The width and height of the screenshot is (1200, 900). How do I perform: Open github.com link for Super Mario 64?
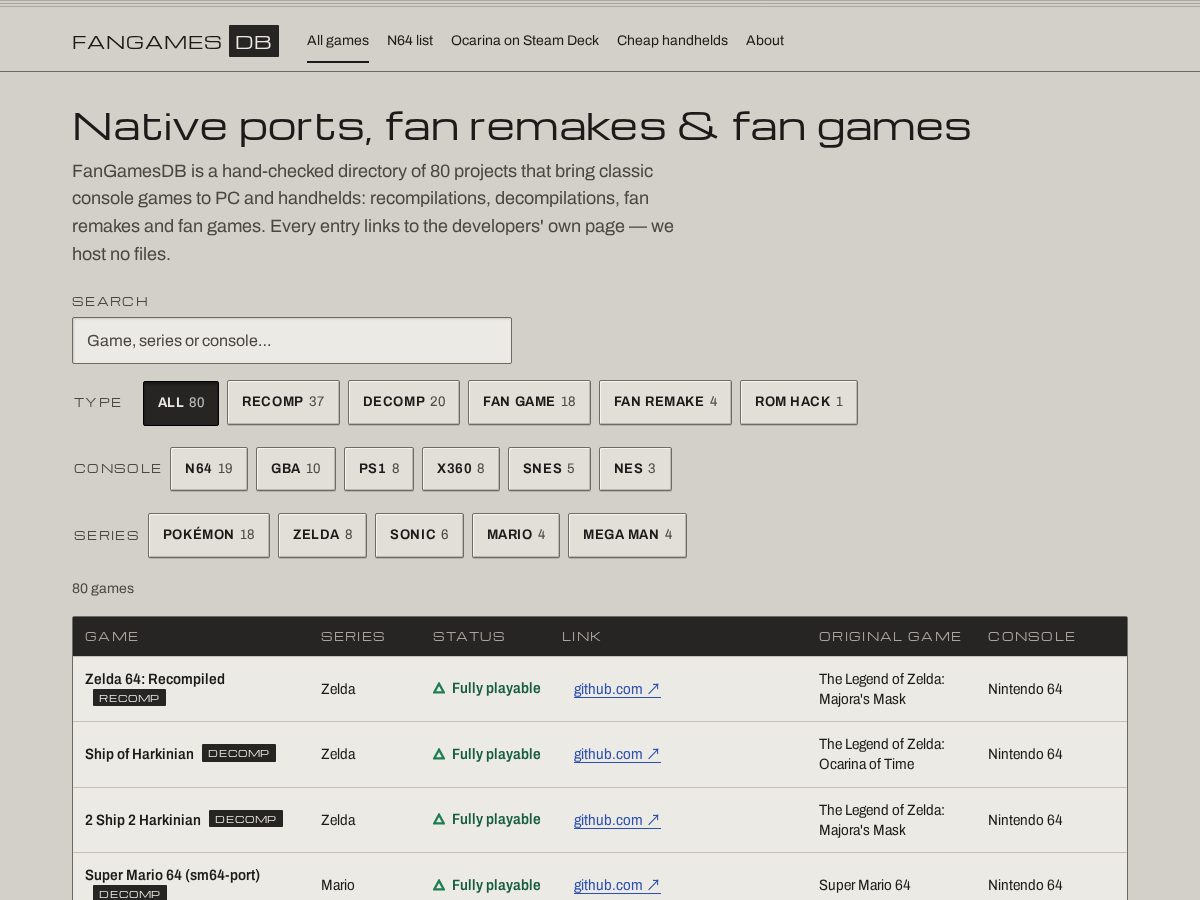click(x=617, y=885)
